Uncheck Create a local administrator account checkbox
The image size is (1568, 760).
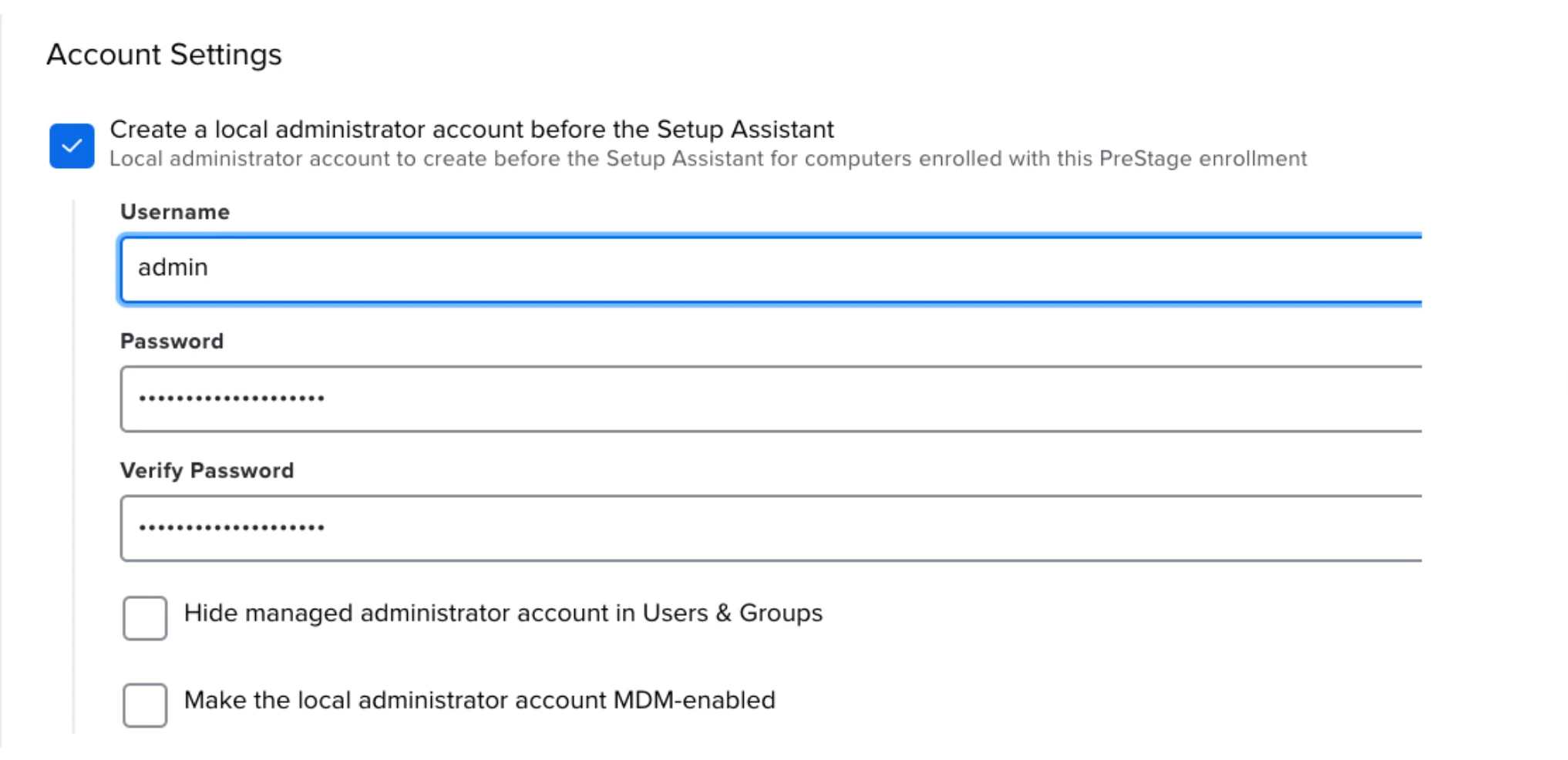pos(72,146)
